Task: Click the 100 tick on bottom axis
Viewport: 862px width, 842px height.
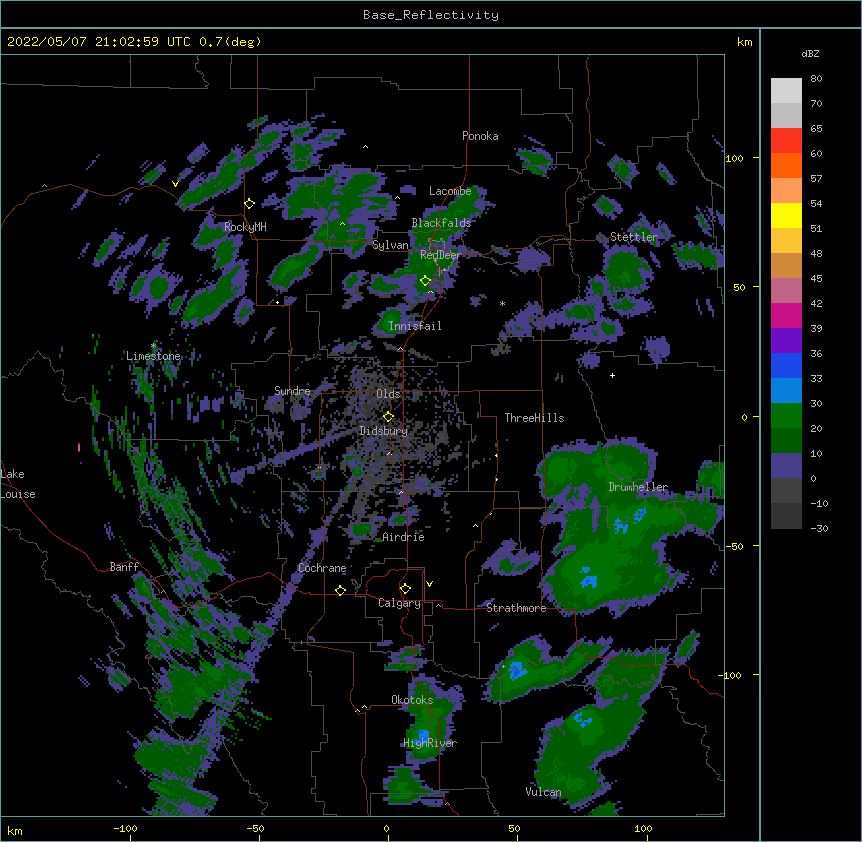Action: pyautogui.click(x=643, y=828)
